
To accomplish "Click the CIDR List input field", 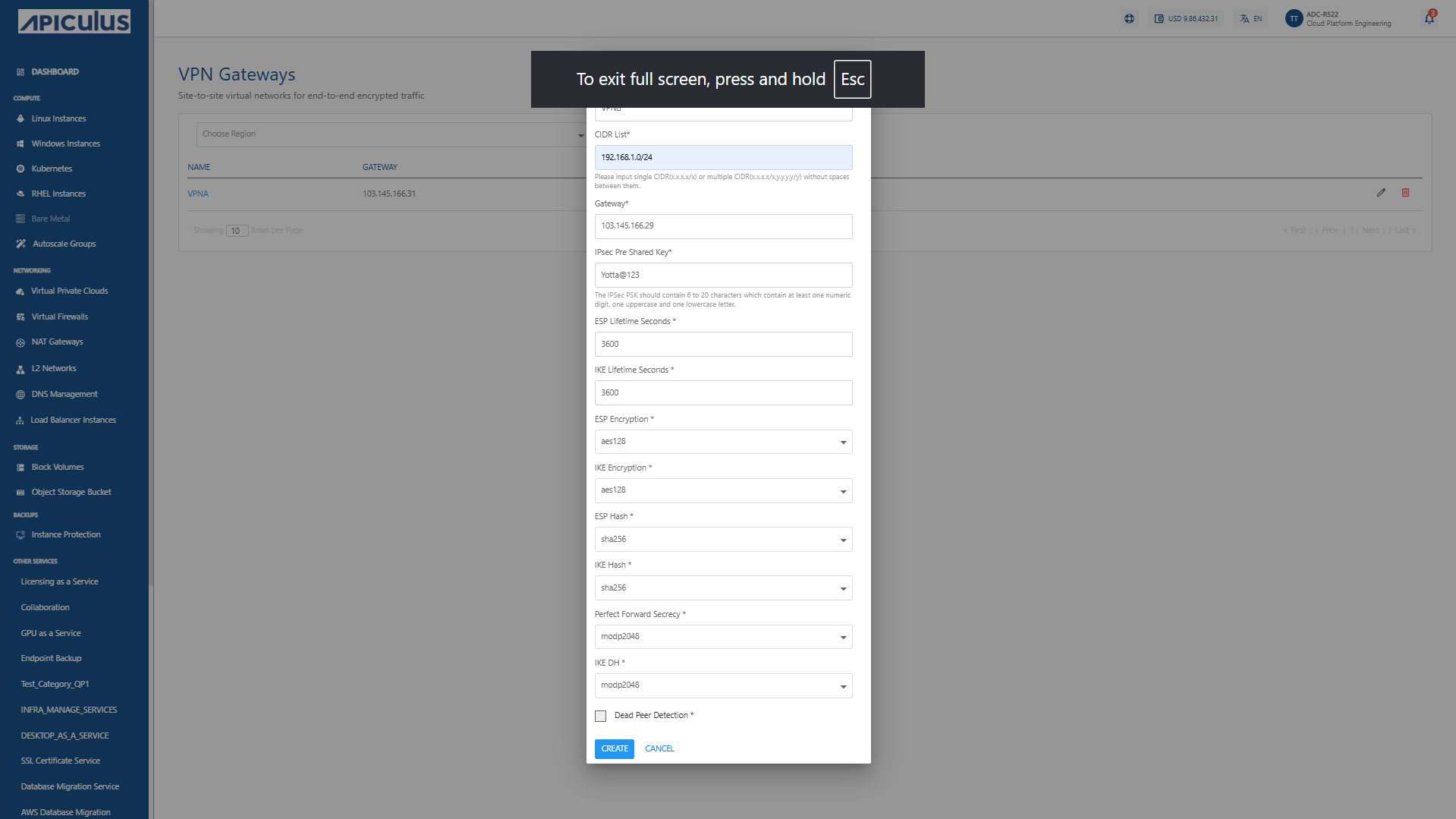I will tap(723, 157).
